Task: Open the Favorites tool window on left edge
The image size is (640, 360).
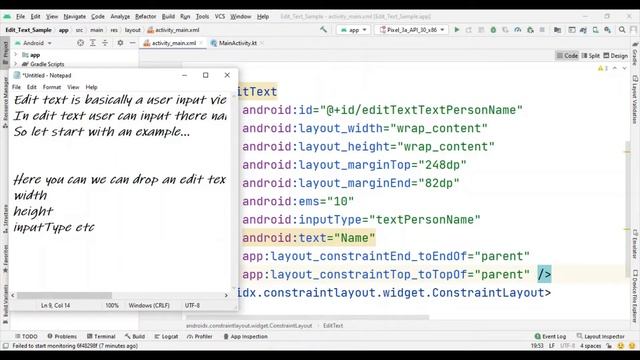Action: (x=5, y=259)
